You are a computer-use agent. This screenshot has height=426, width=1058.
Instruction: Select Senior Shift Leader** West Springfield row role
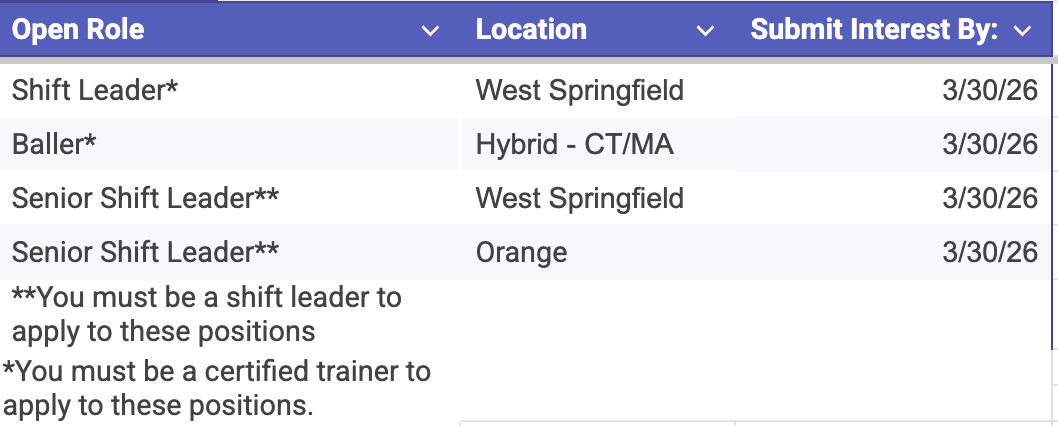(145, 198)
